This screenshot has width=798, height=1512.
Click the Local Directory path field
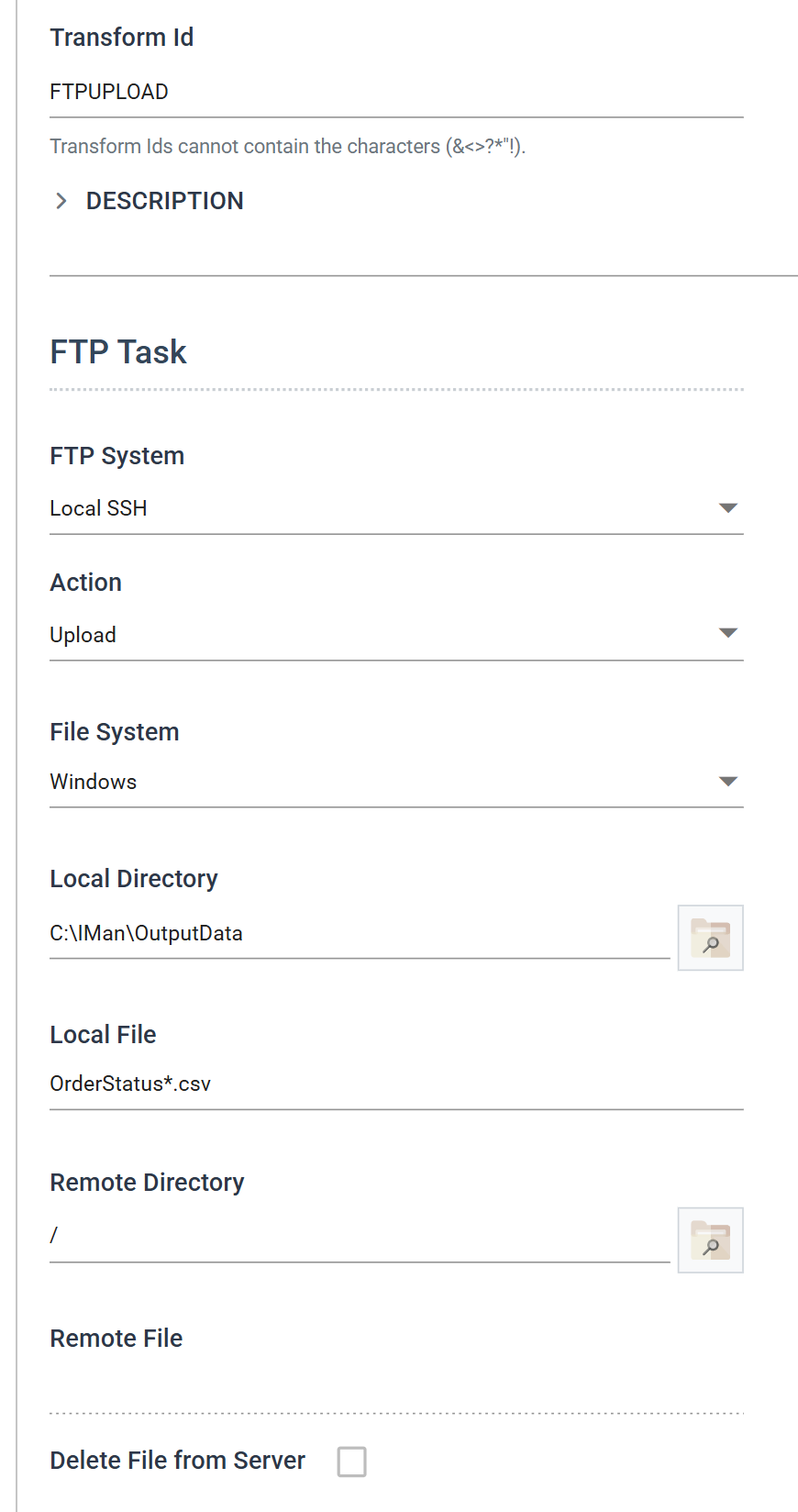click(x=360, y=934)
